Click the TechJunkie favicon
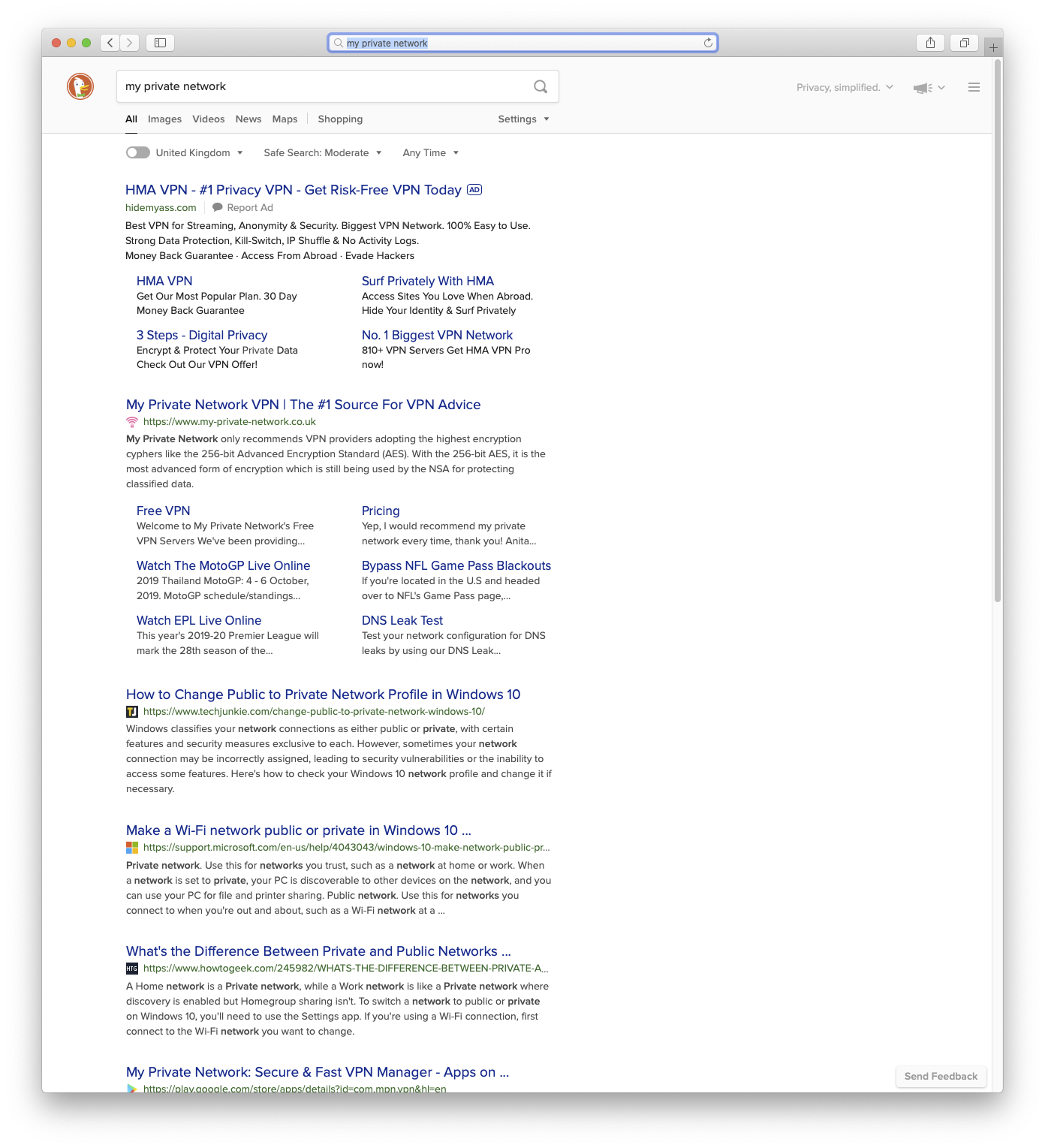 132,712
